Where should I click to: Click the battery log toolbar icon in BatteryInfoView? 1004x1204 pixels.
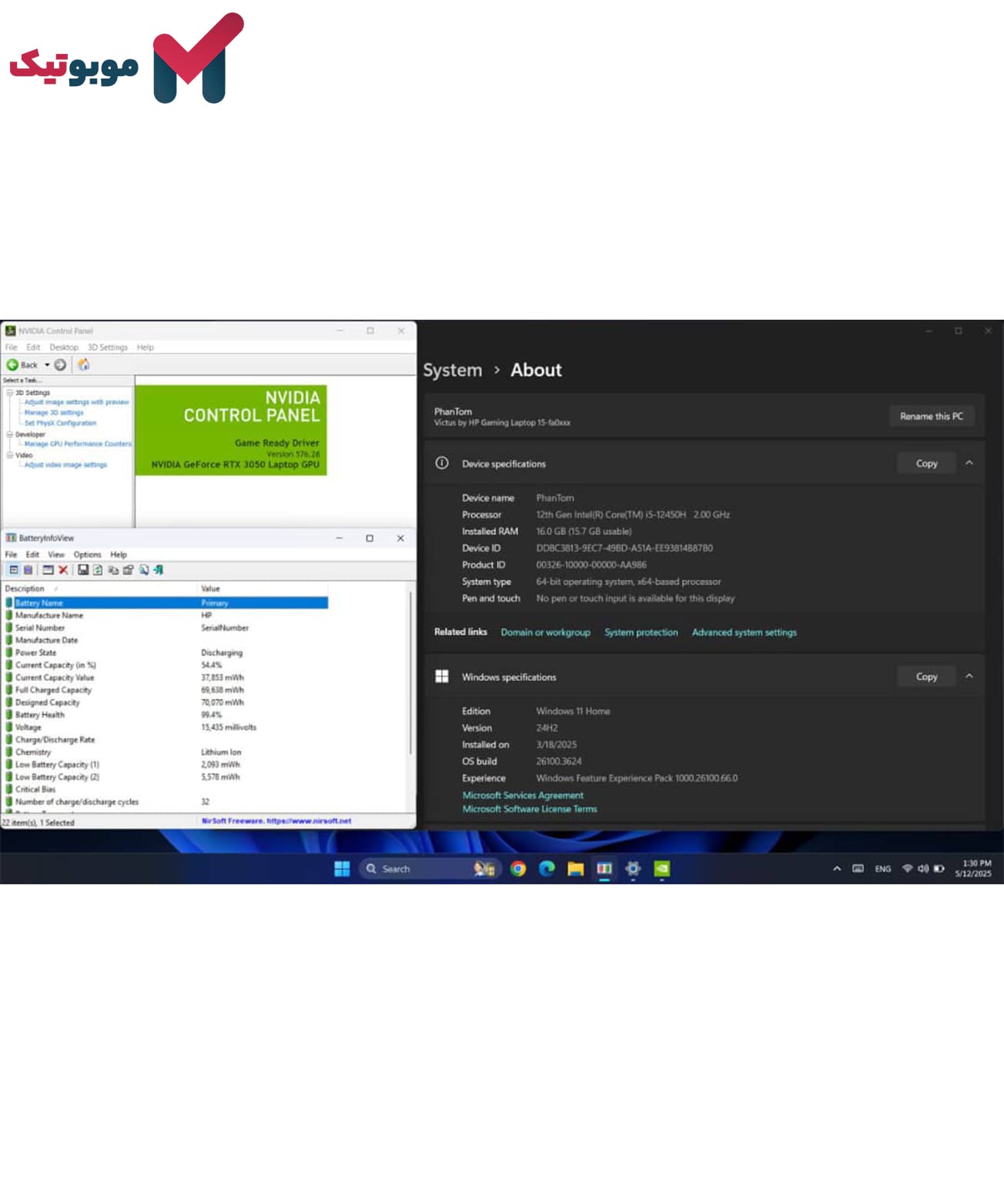pos(28,570)
